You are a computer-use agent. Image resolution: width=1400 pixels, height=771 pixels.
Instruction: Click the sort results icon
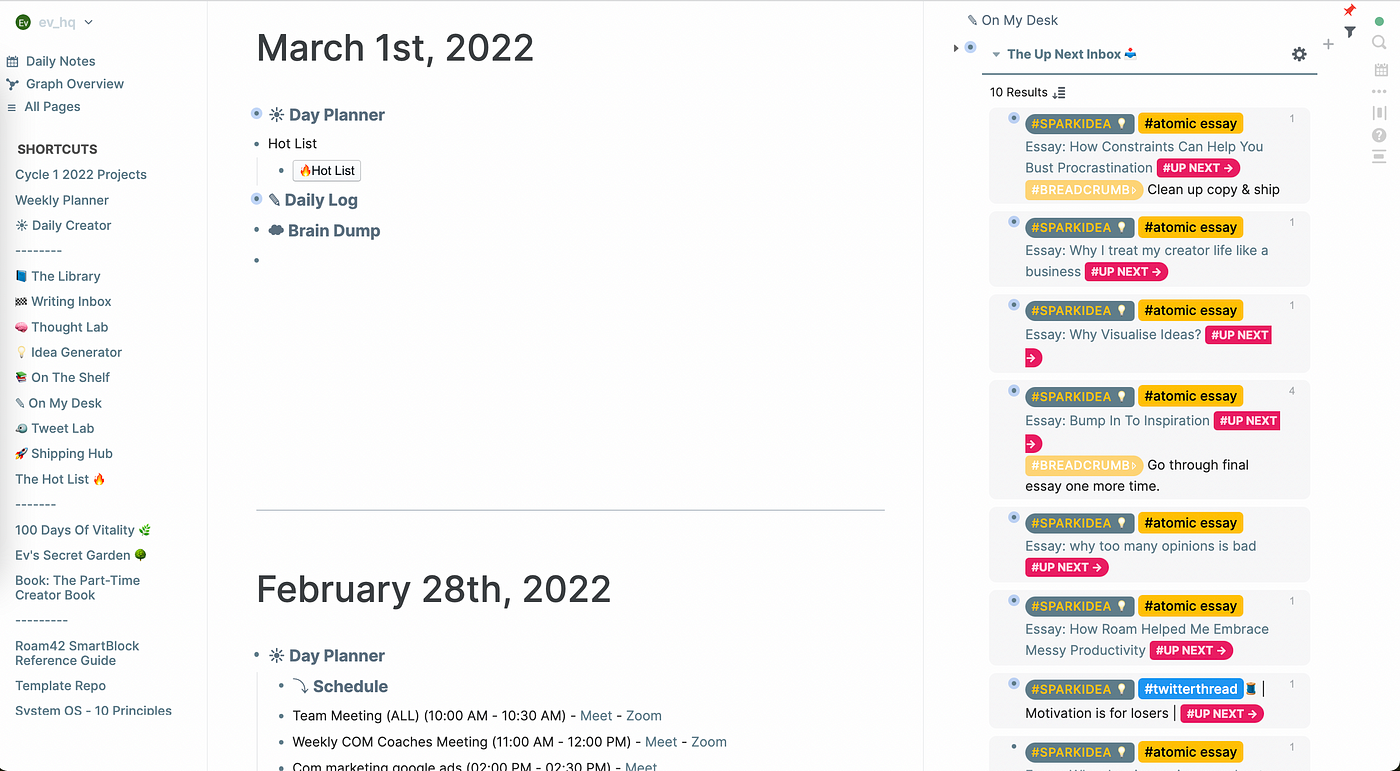pyautogui.click(x=1060, y=93)
